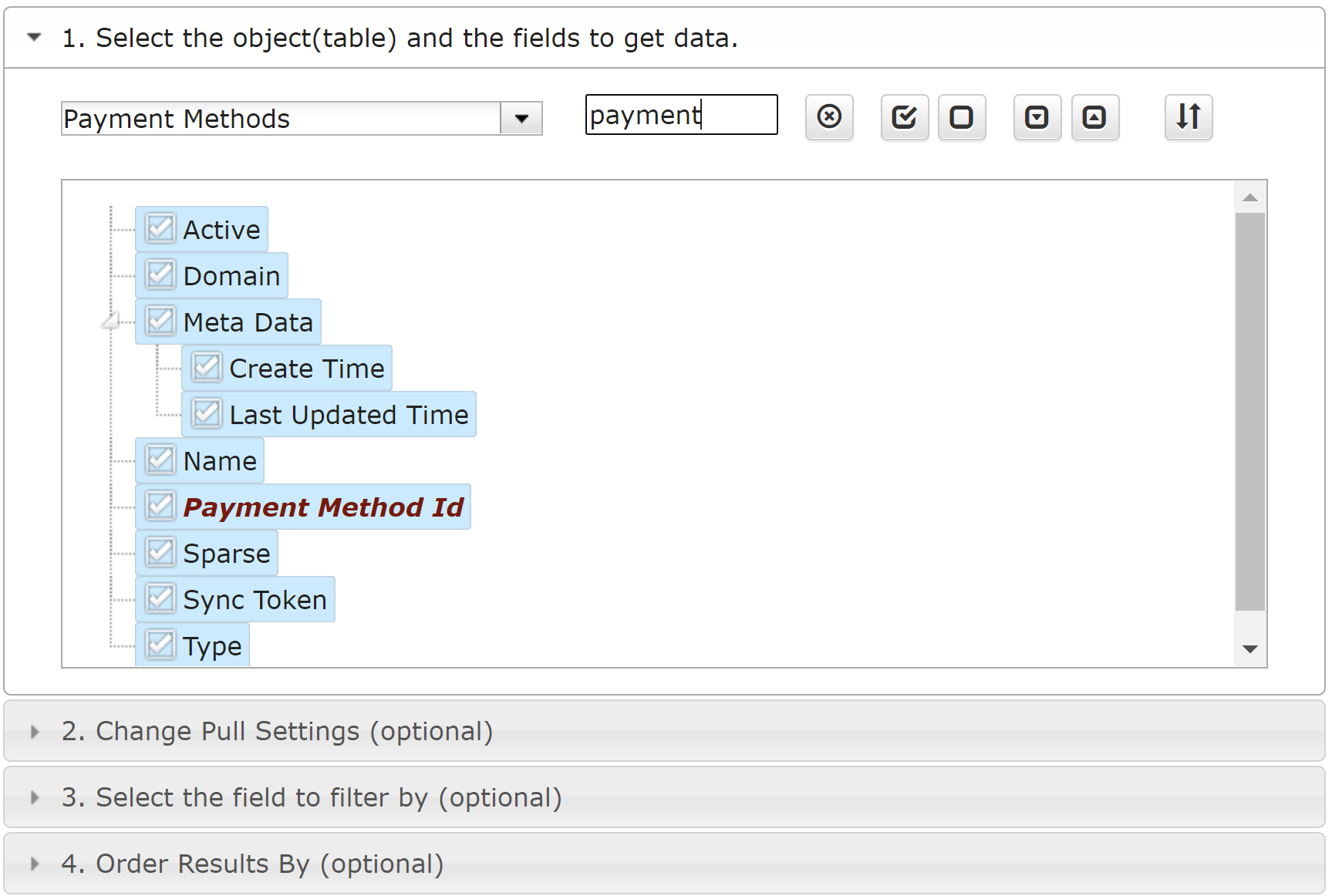
Task: Select the Active field label
Action: 221,230
